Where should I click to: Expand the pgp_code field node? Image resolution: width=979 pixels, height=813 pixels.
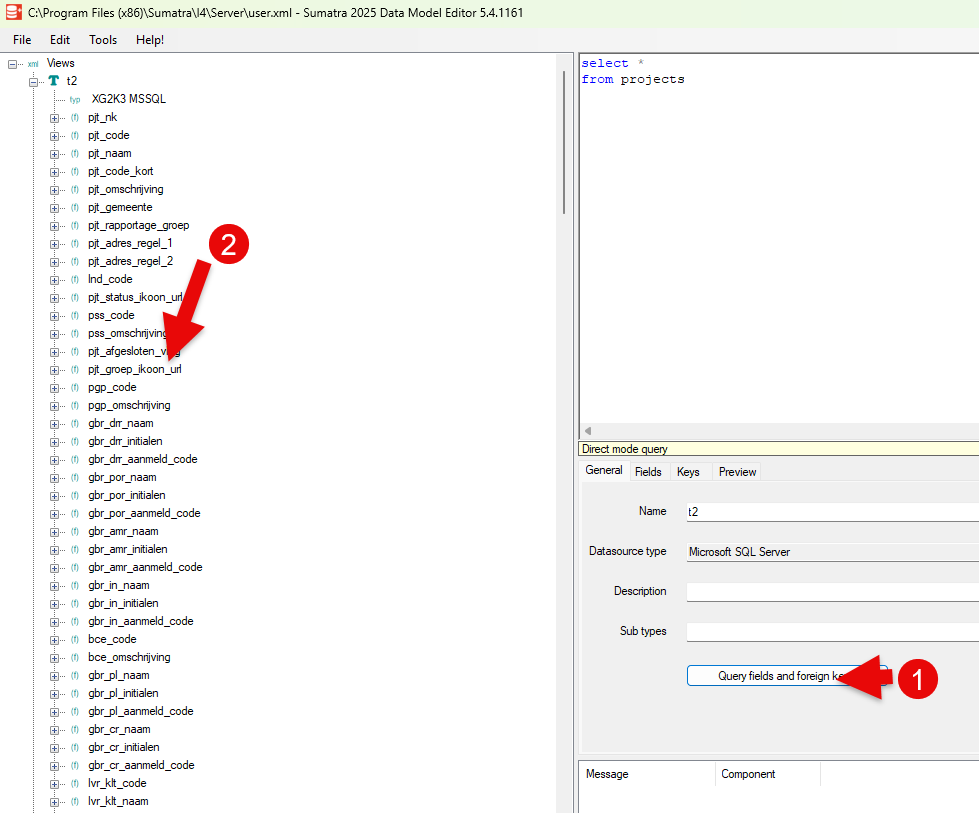pyautogui.click(x=54, y=388)
